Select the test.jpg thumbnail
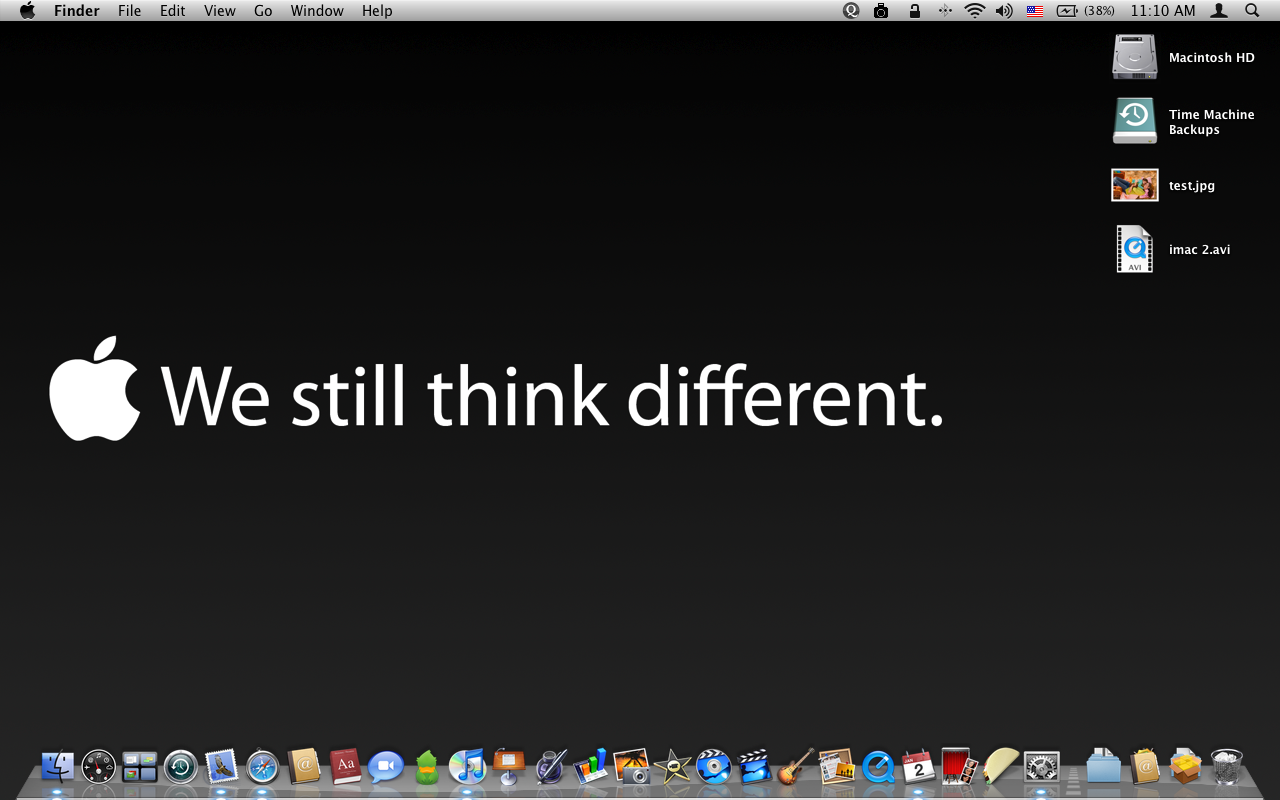The image size is (1280, 800). click(x=1135, y=185)
